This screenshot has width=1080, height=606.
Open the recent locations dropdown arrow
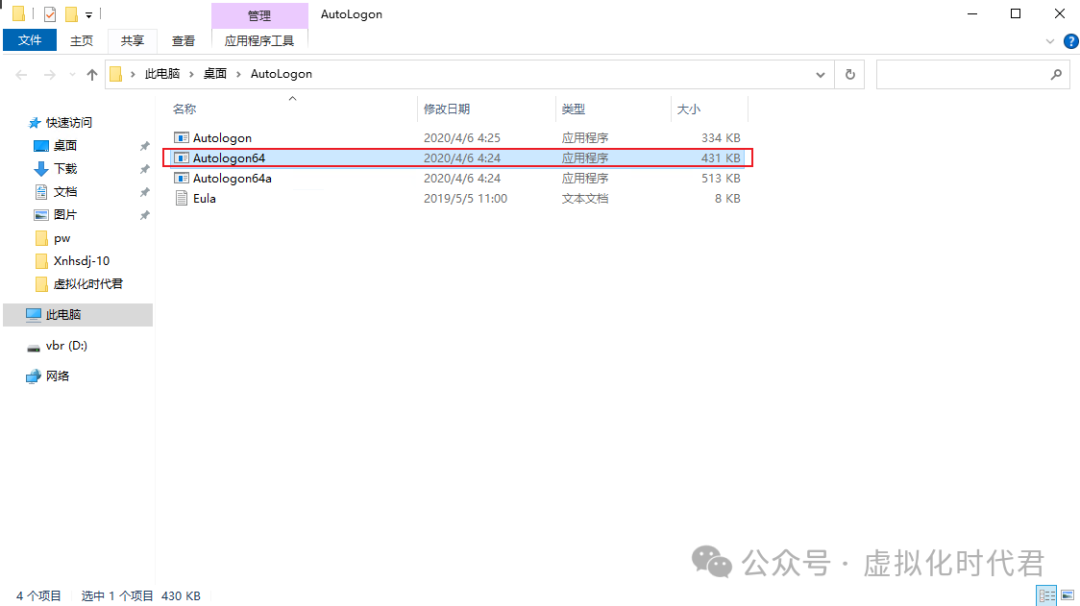click(72, 74)
